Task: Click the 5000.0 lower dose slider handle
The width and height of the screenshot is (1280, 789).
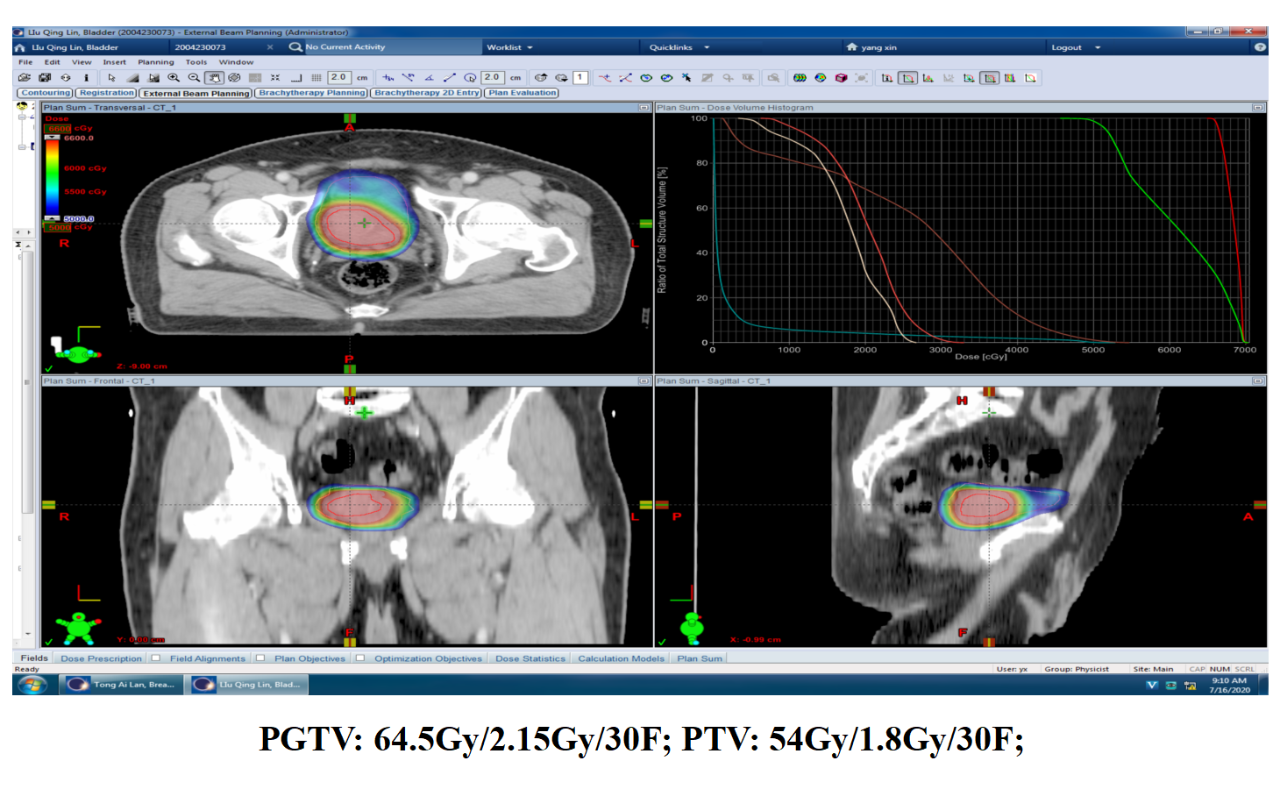Action: point(53,218)
